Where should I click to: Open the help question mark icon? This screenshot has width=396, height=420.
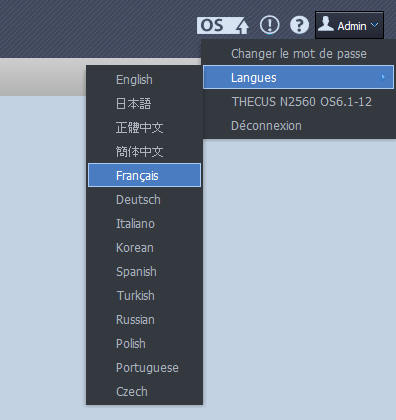click(299, 25)
